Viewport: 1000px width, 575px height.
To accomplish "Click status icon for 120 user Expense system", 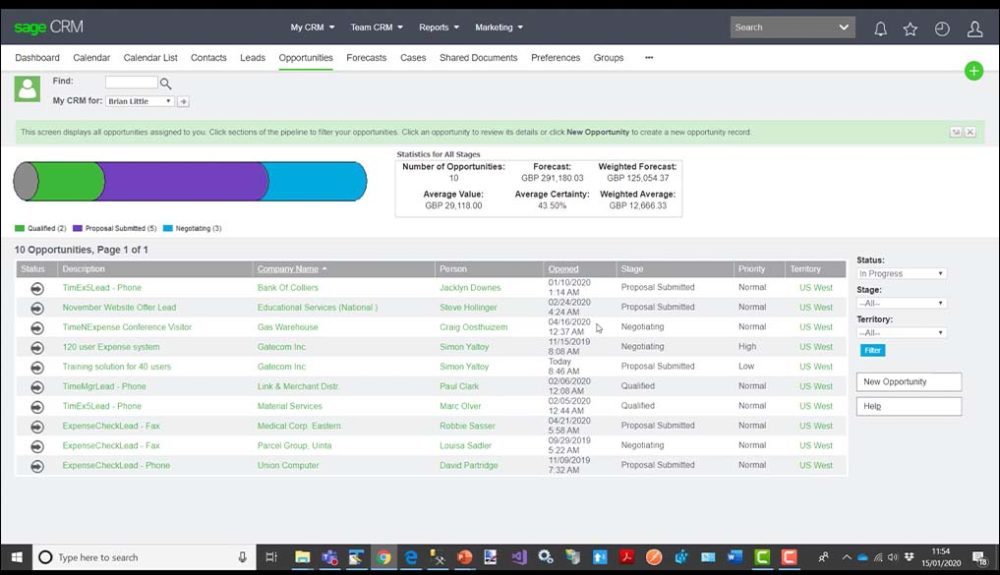I will (37, 347).
